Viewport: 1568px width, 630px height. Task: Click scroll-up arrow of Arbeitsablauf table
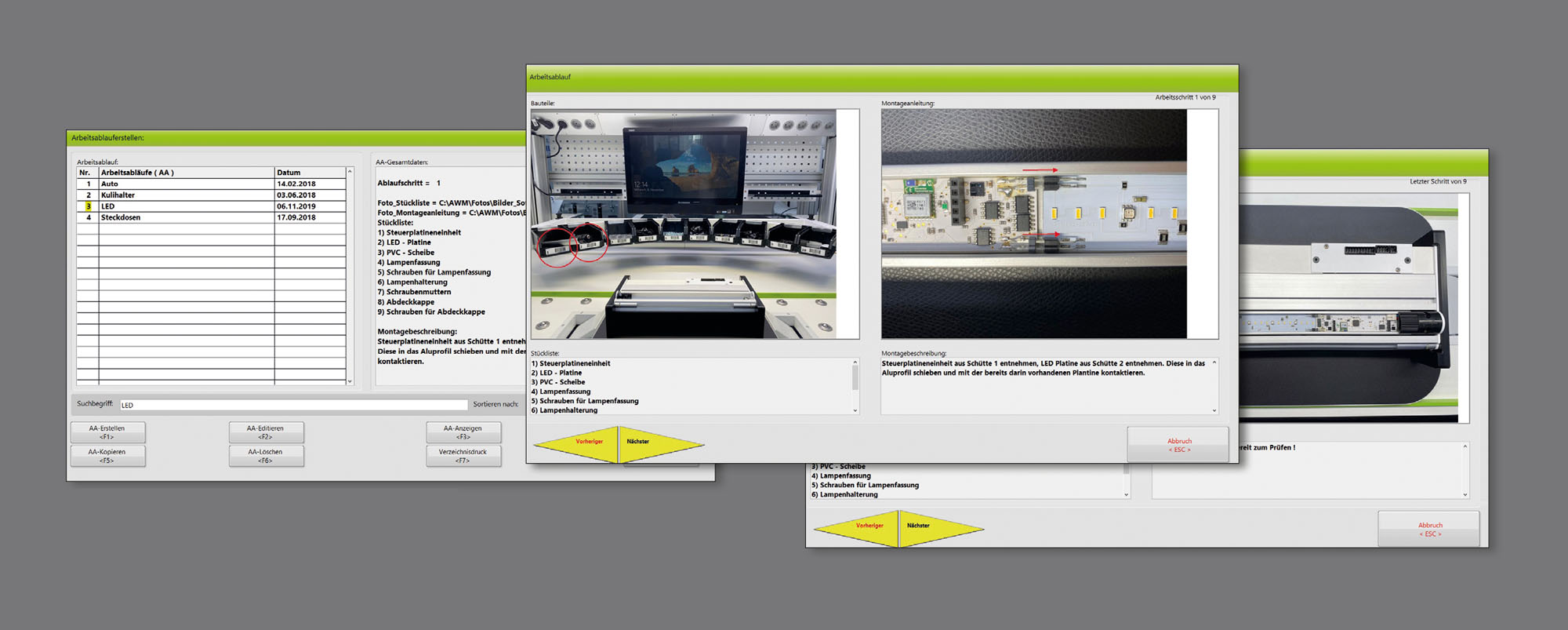[350, 171]
